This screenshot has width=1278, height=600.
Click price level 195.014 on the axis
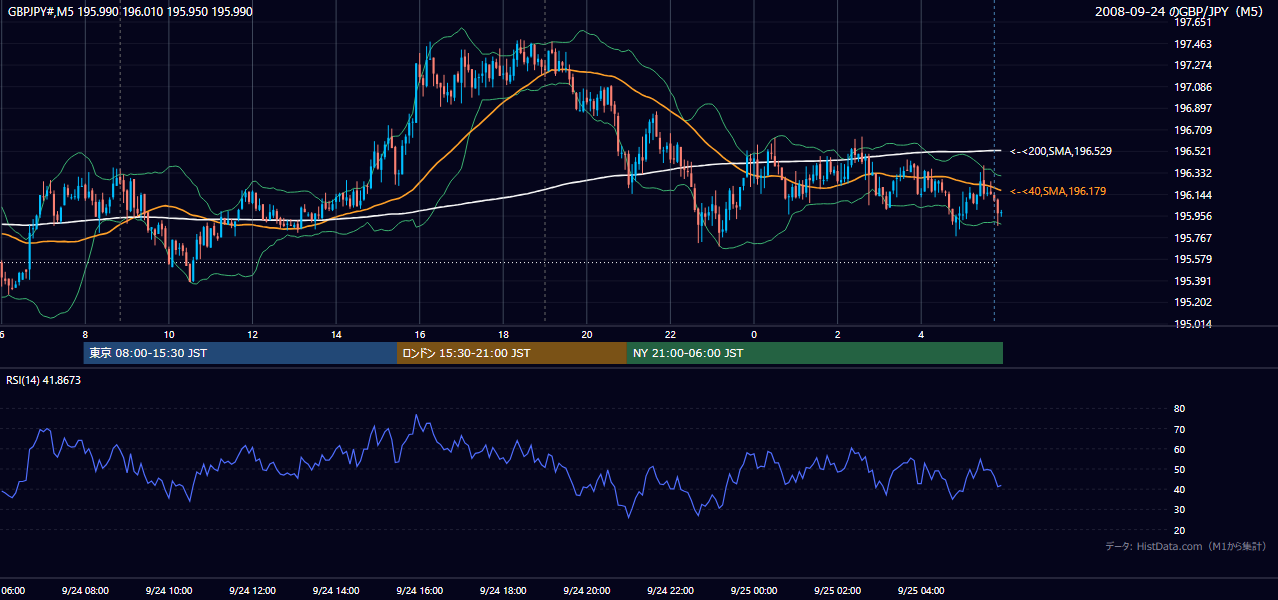click(1193, 324)
